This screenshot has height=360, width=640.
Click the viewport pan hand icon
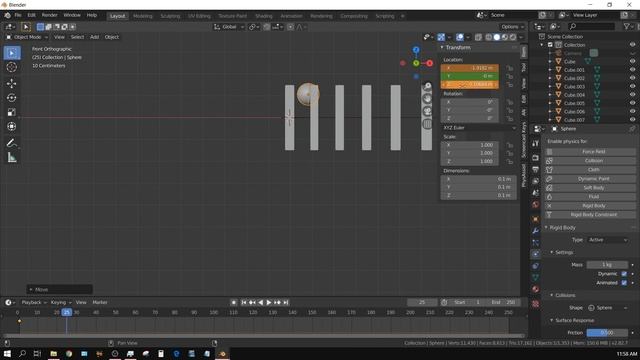point(427,99)
